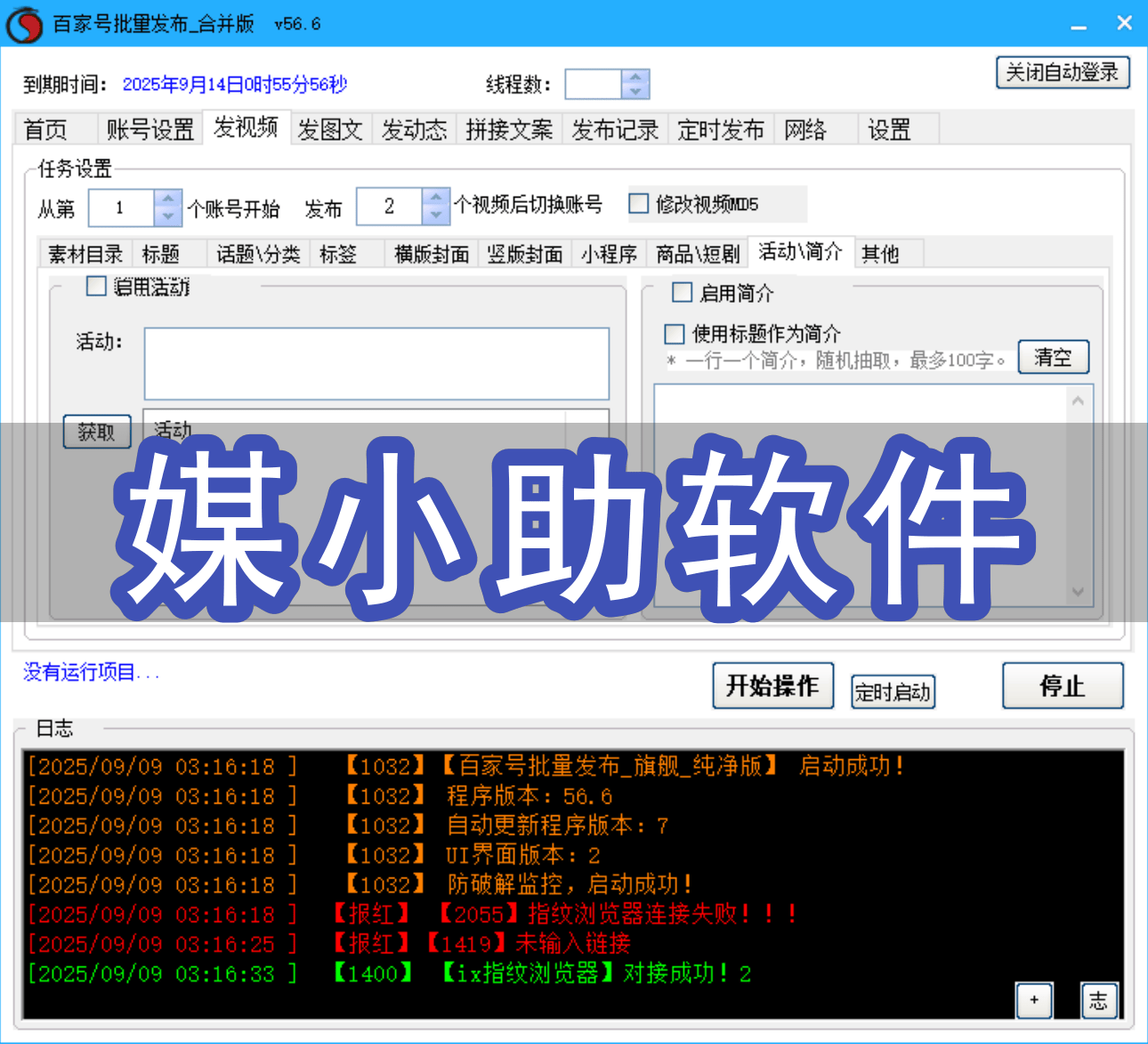The width and height of the screenshot is (1148, 1044).
Task: Enable the 启用活动 checkbox
Action: (96, 286)
